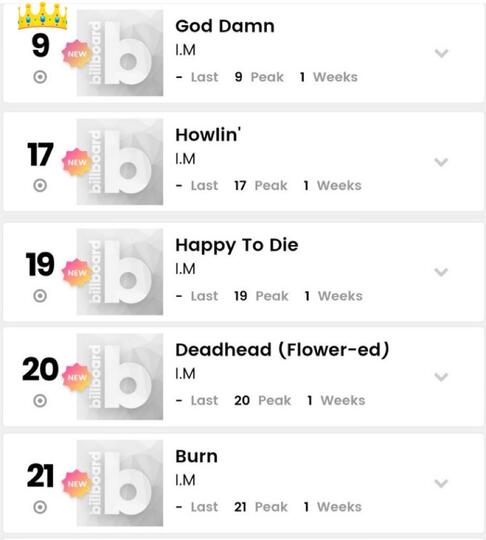The image size is (486, 540).
Task: Select the circle indicator under rank 19
Action: coord(40,296)
